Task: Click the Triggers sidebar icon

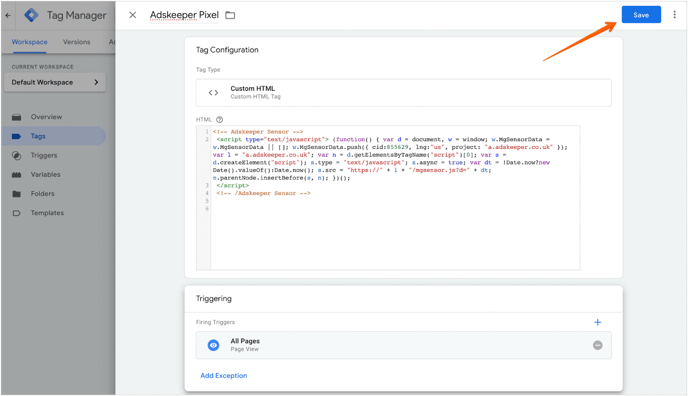Action: (x=17, y=155)
